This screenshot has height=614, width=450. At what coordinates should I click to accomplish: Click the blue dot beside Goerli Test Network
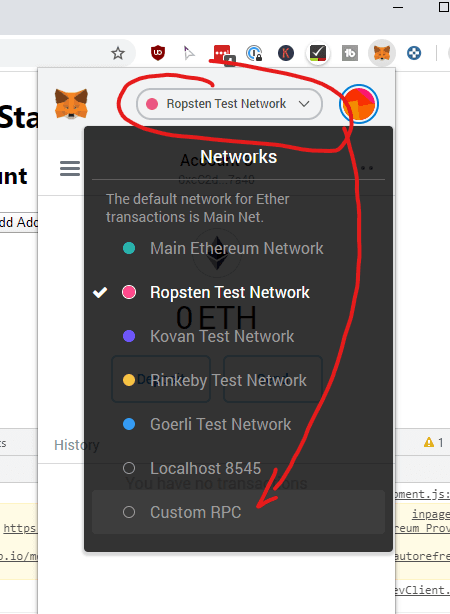pyautogui.click(x=129, y=424)
